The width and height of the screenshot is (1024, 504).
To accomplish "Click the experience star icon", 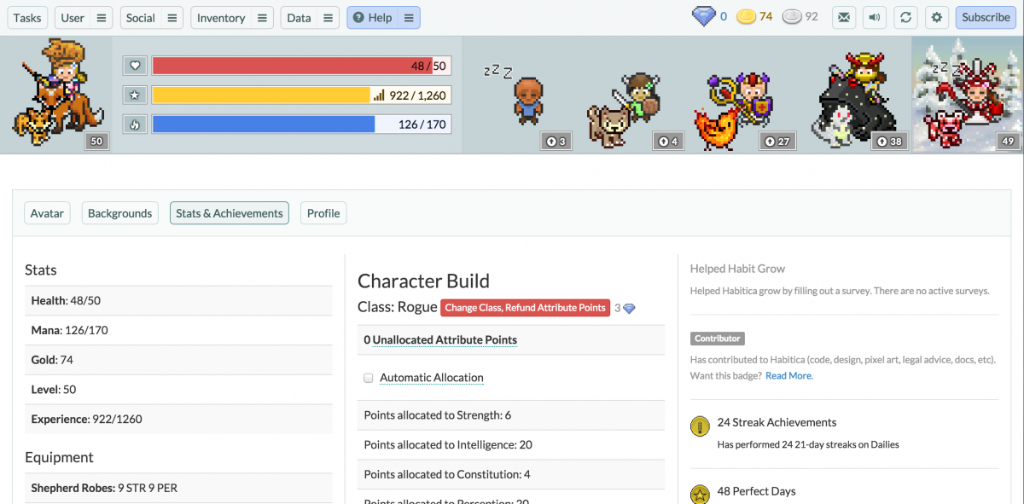I will pyautogui.click(x=135, y=95).
